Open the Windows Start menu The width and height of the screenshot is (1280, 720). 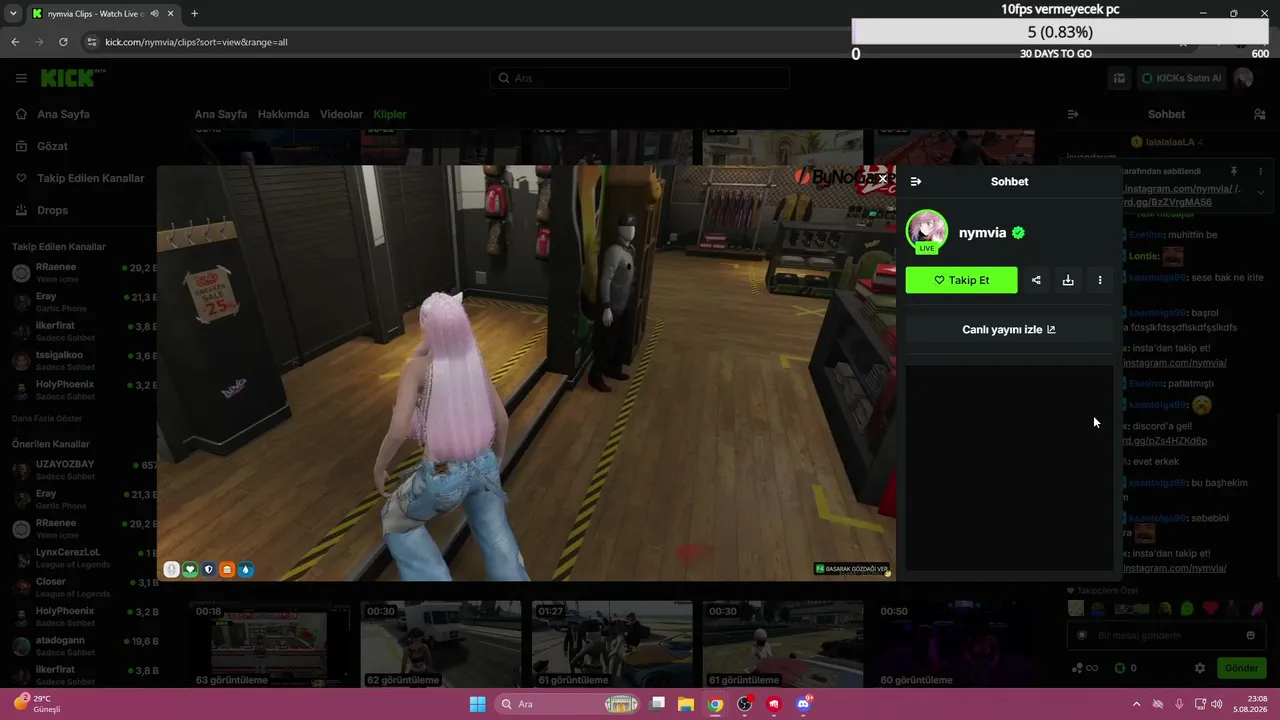[477, 704]
